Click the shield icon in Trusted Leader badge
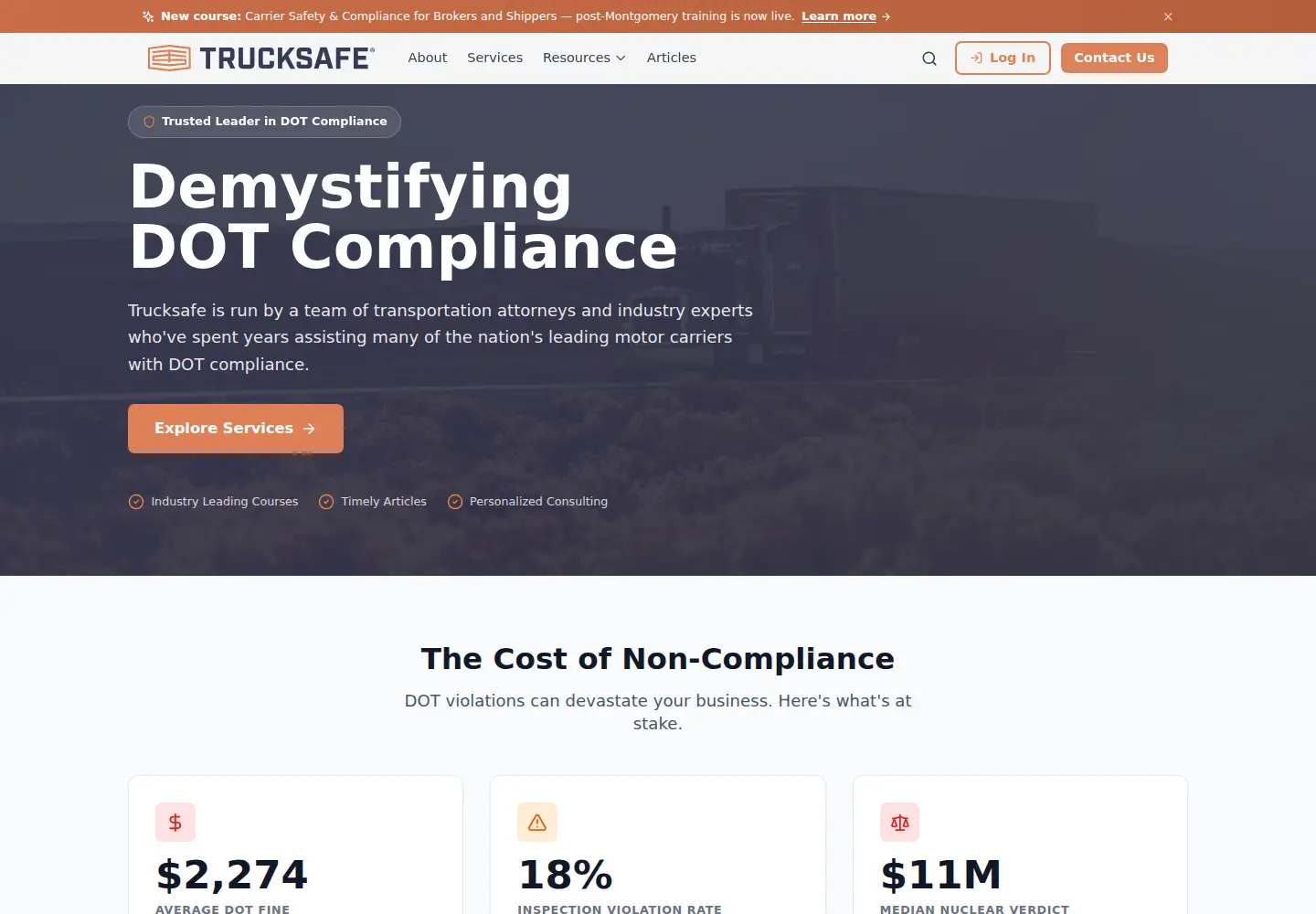The width and height of the screenshot is (1316, 914). click(149, 122)
